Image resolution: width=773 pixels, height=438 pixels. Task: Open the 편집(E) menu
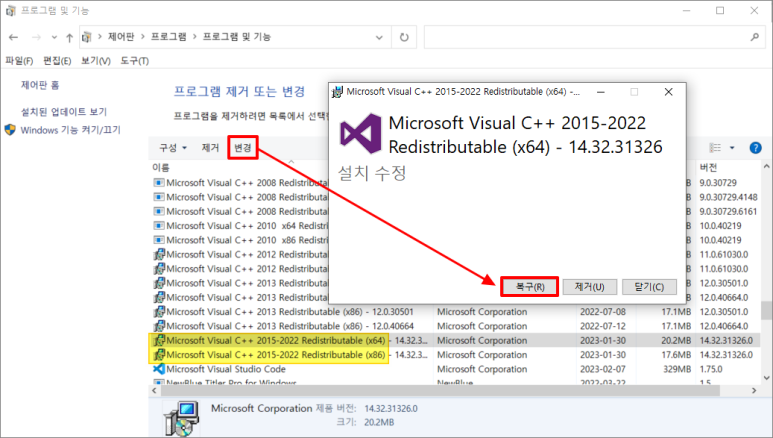(x=57, y=61)
